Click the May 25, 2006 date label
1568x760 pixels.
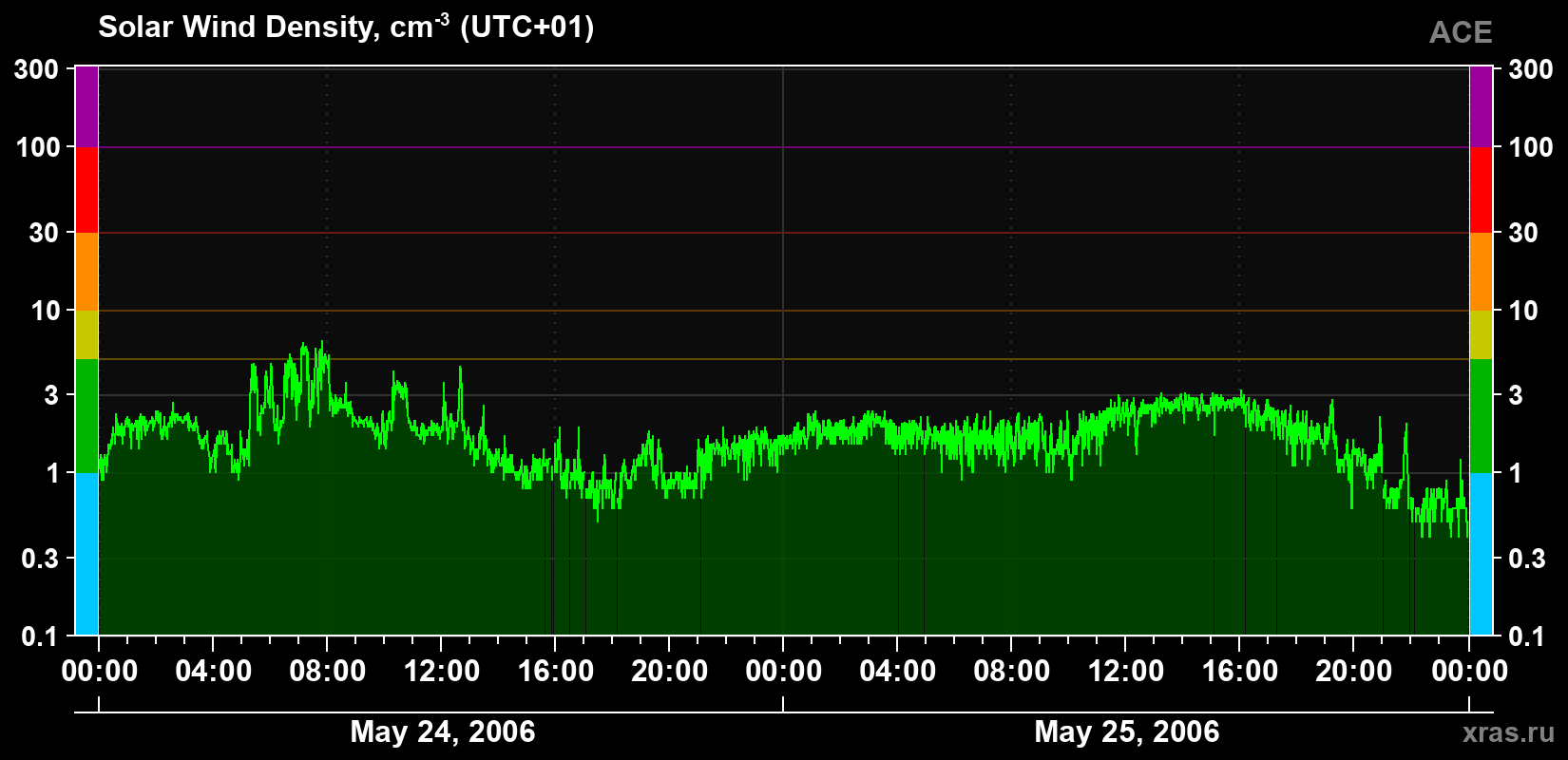1126,731
